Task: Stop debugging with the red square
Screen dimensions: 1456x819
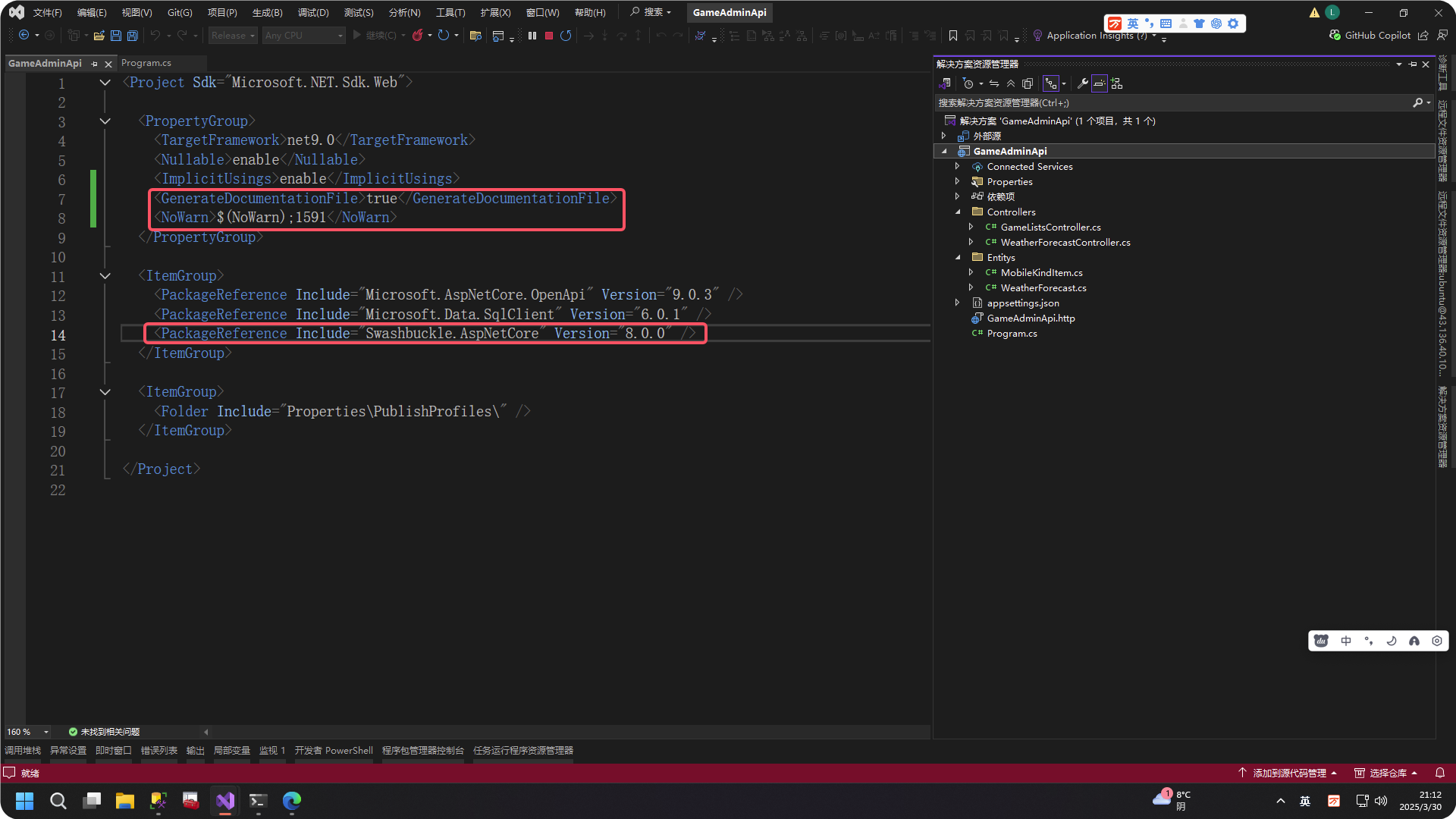Action: tap(549, 36)
